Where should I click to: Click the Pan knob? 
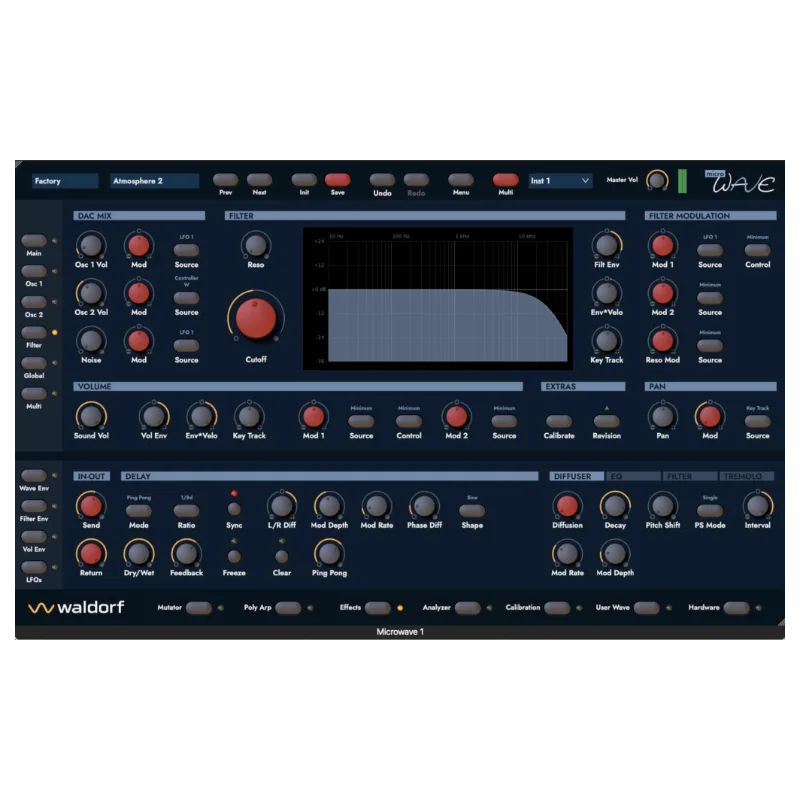pyautogui.click(x=662, y=416)
